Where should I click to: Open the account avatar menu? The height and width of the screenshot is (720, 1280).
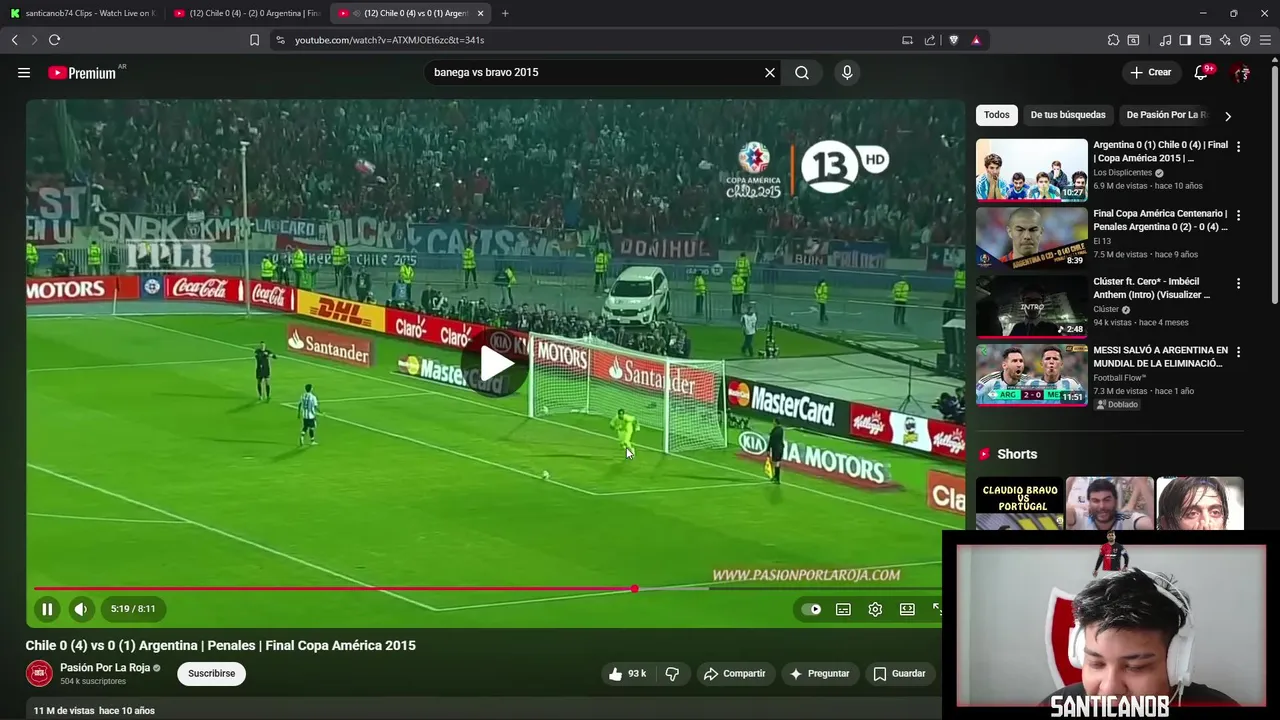click(1242, 72)
